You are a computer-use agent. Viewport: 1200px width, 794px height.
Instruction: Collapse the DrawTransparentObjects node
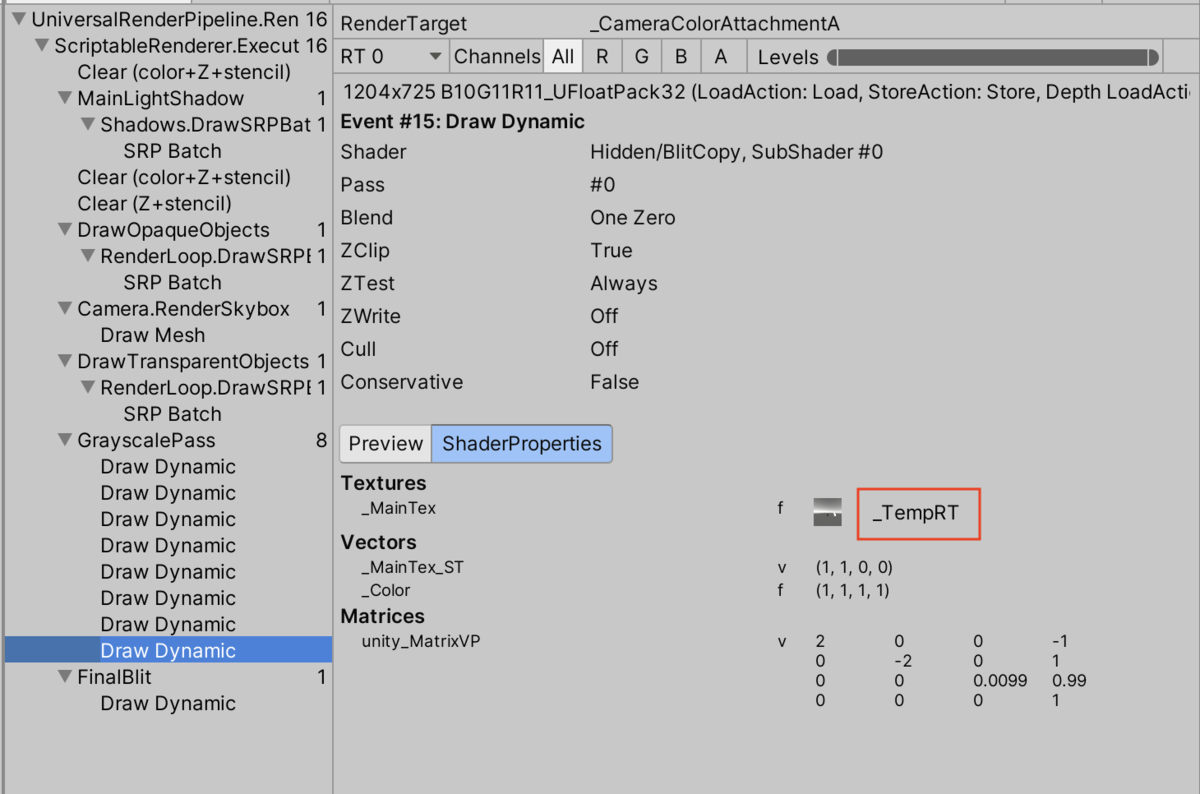coord(65,361)
